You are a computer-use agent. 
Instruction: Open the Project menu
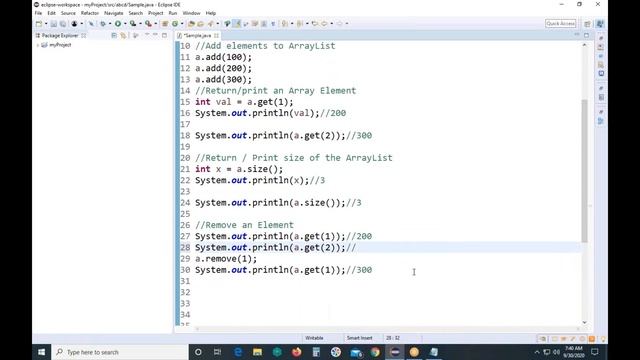[x=156, y=13]
